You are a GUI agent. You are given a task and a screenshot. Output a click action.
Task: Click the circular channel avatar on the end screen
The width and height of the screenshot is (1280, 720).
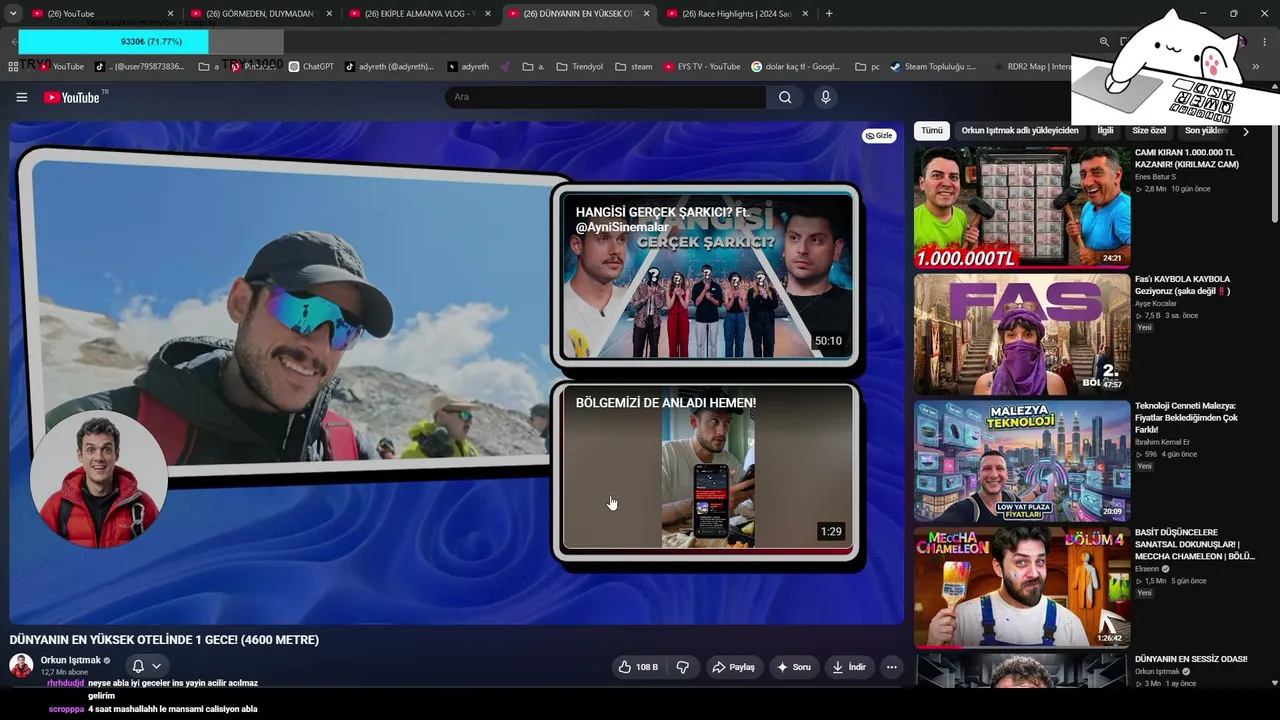tap(99, 479)
